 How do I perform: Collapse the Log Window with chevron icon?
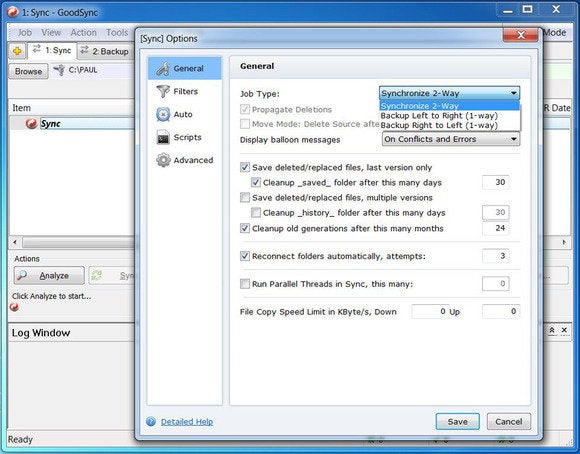tap(552, 330)
